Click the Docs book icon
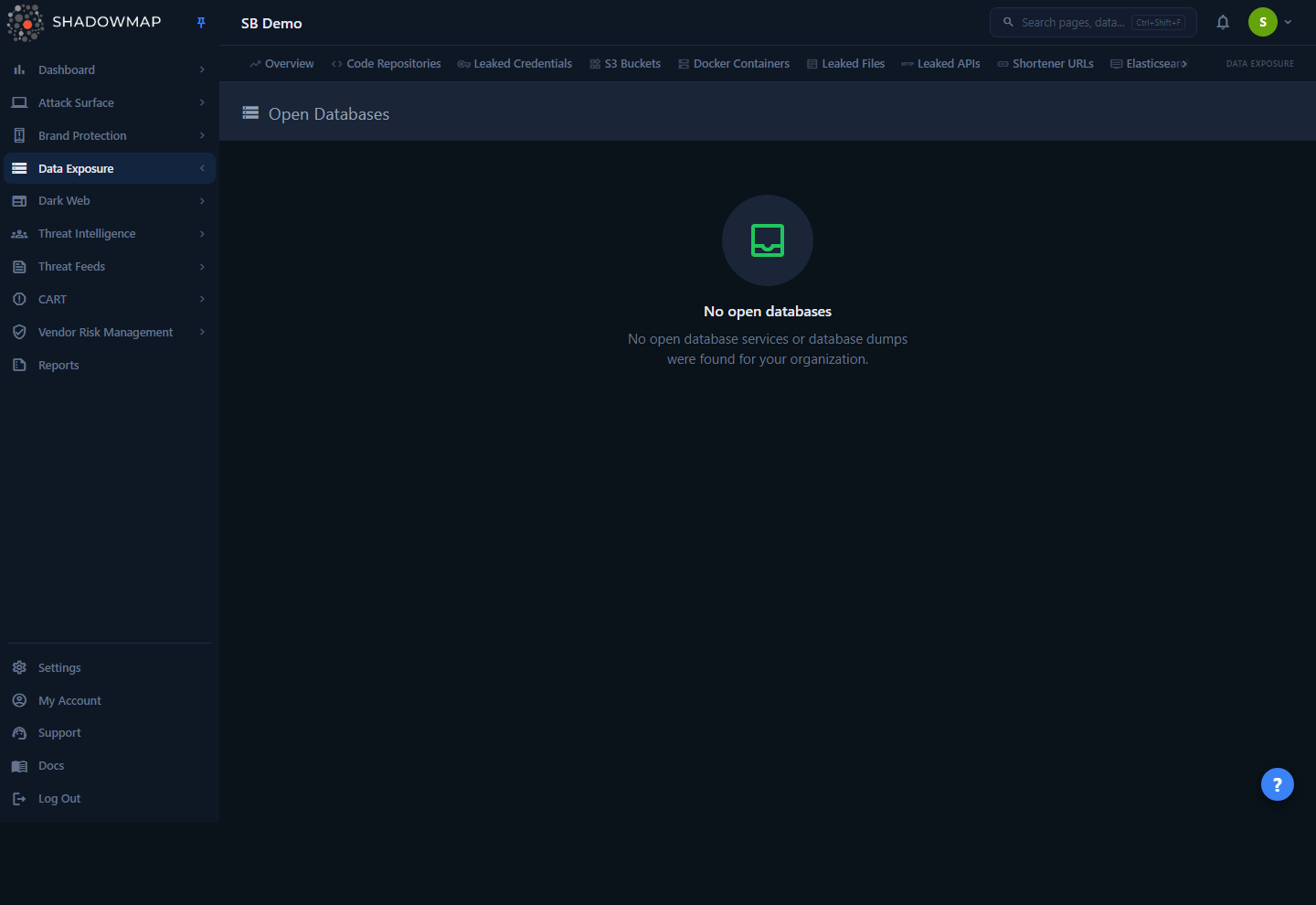1316x905 pixels. pyautogui.click(x=19, y=766)
